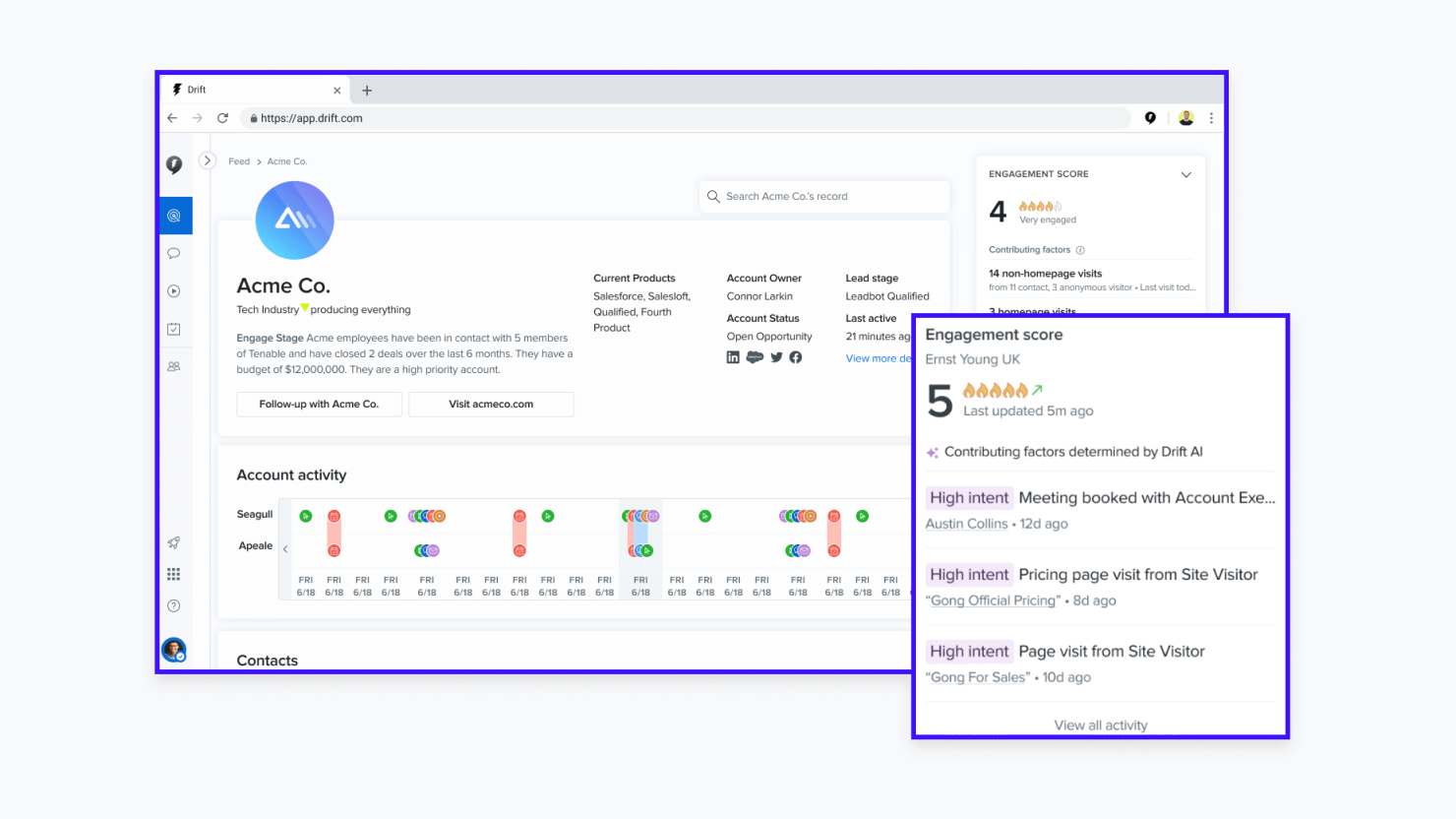Click the Drift logo in the sidebar
The width and height of the screenshot is (1456, 819).
[x=174, y=164]
